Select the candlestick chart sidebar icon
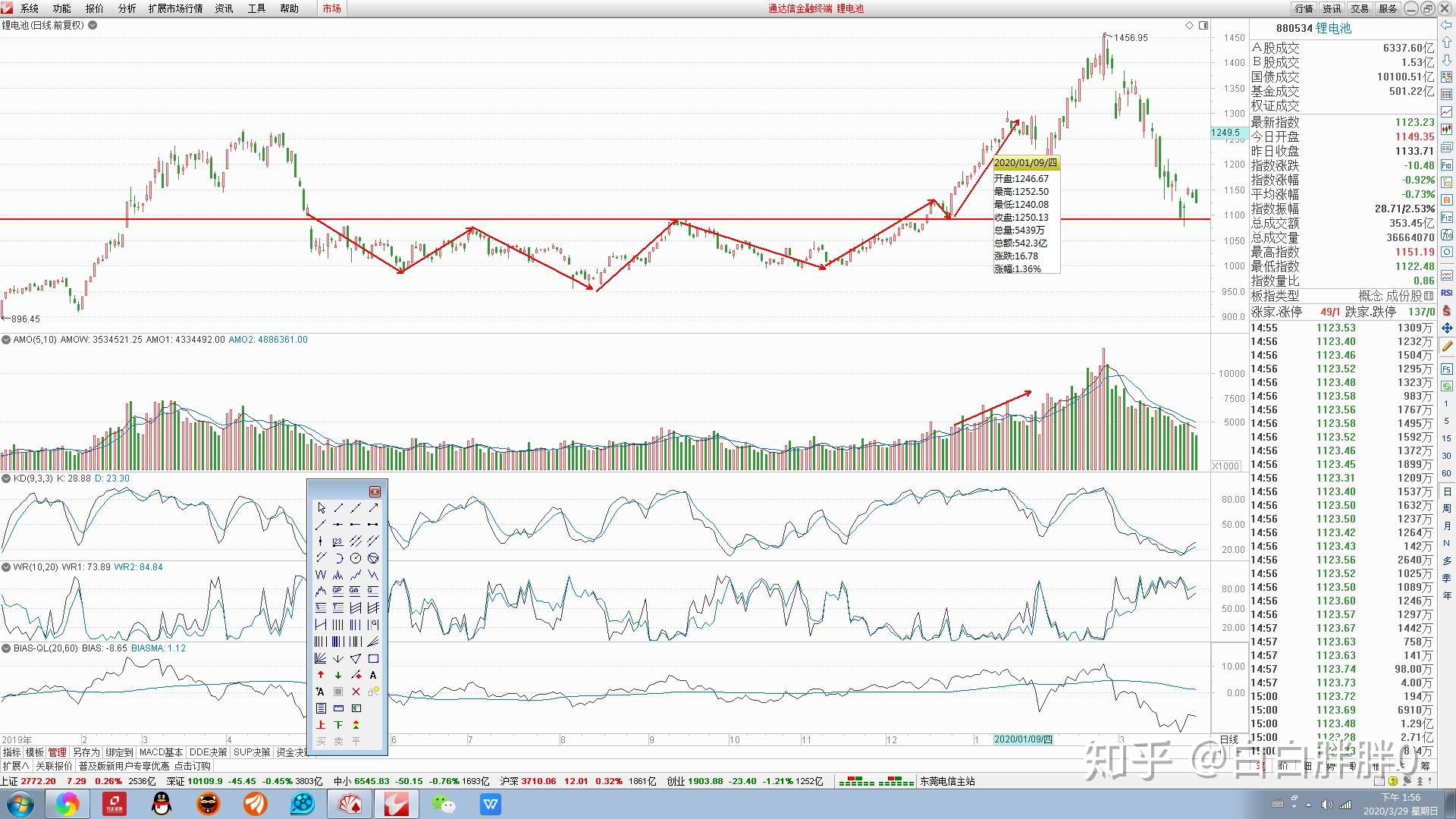Image resolution: width=1456 pixels, height=819 pixels. [1447, 129]
